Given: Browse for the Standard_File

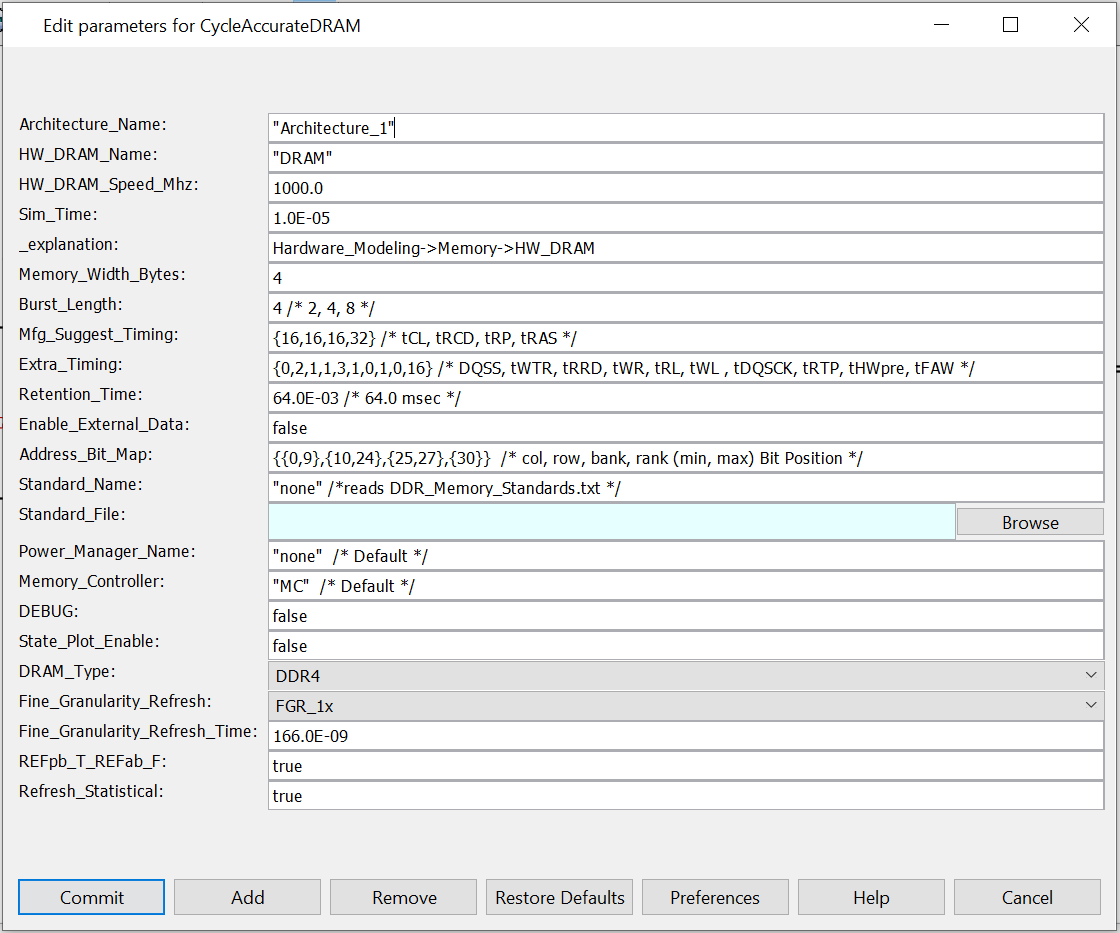Looking at the screenshot, I should tap(1030, 522).
